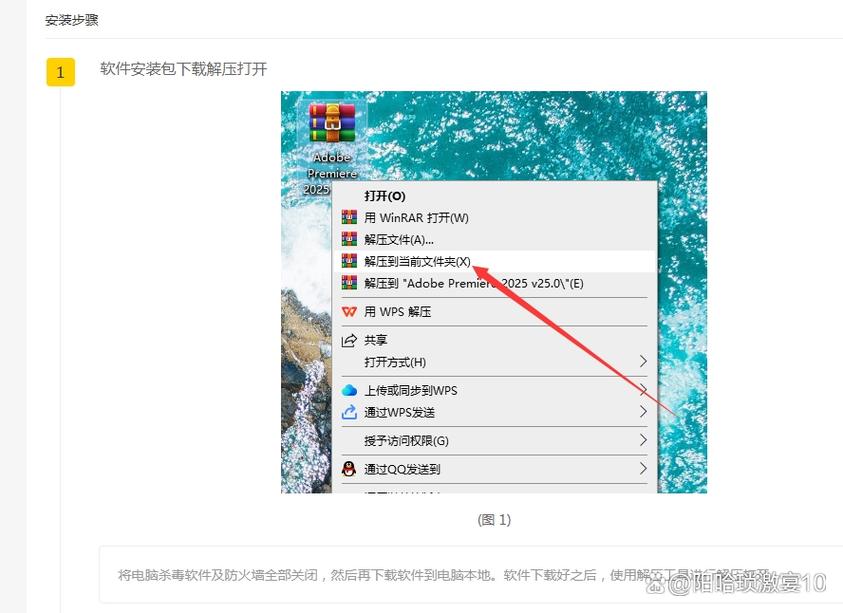The height and width of the screenshot is (613, 843).
Task: Click WinRAR icon beside 用 WinRAR 打开(W)
Action: pyautogui.click(x=349, y=217)
